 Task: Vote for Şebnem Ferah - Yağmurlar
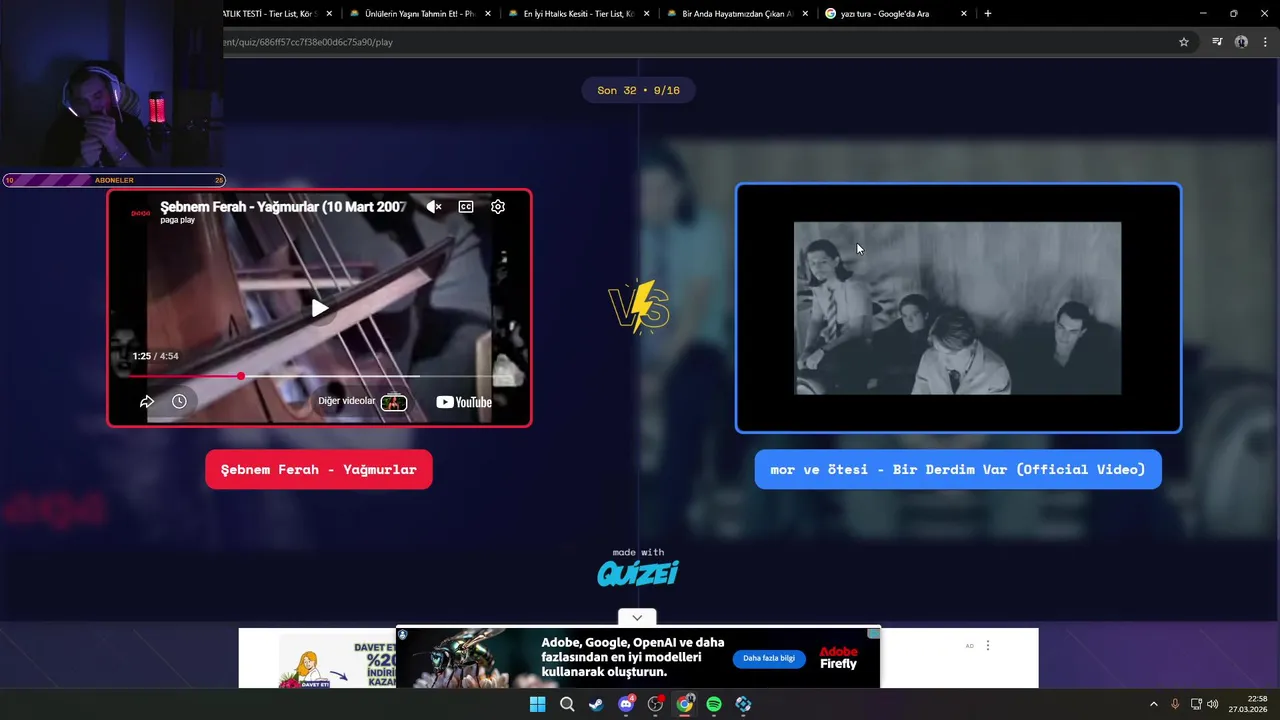[x=319, y=470]
